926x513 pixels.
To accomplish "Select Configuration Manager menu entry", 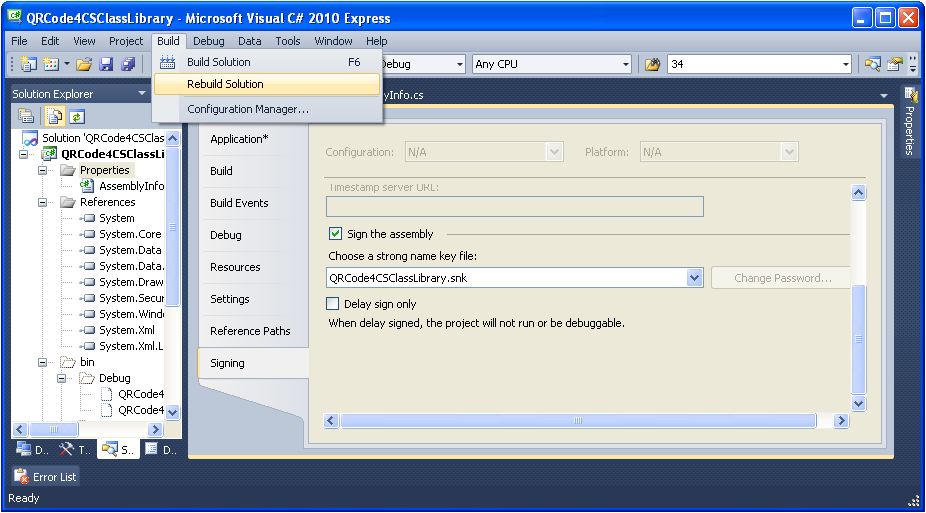I will (x=266, y=109).
